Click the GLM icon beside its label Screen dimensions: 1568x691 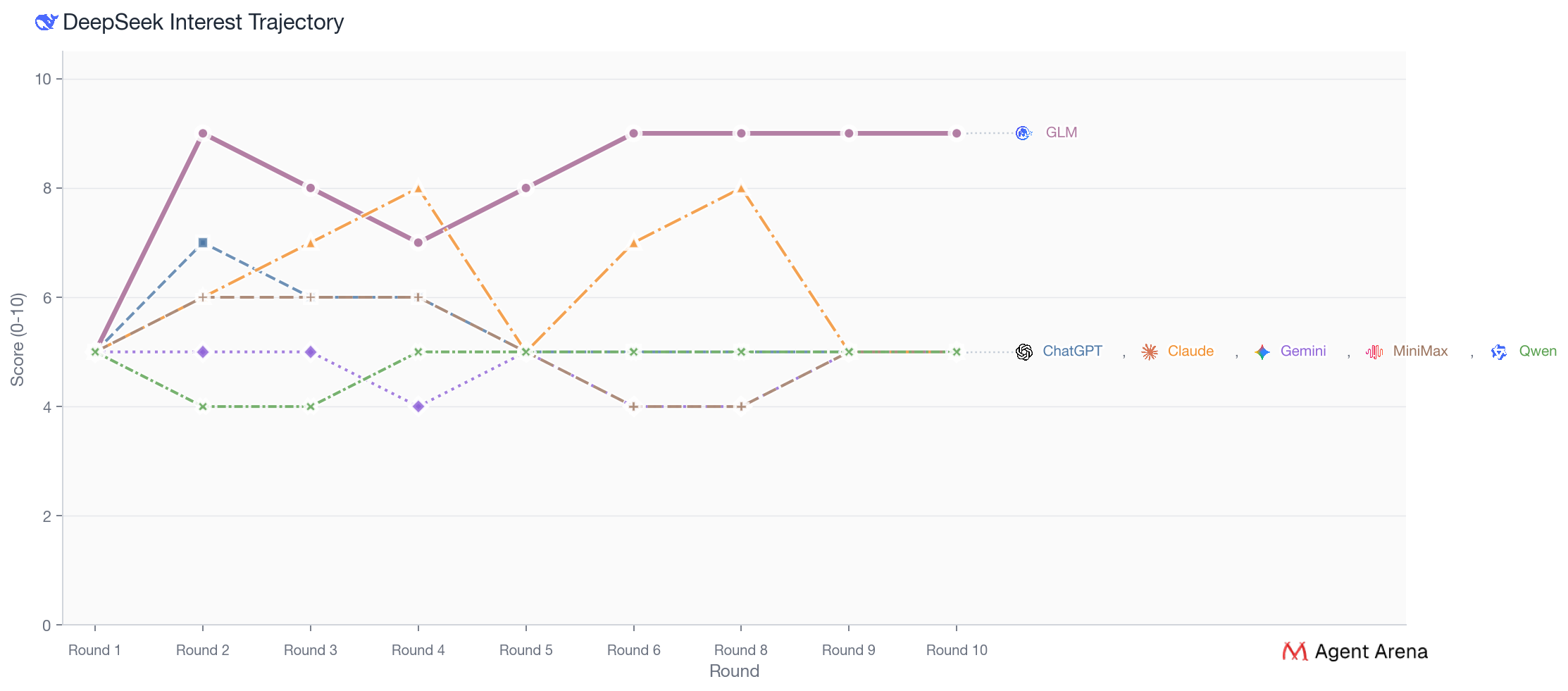pyautogui.click(x=1023, y=133)
